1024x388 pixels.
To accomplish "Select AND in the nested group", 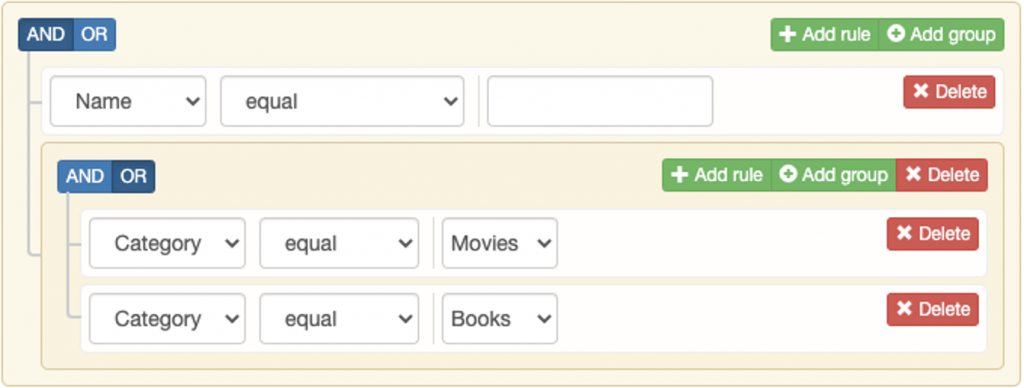I will tap(85, 176).
